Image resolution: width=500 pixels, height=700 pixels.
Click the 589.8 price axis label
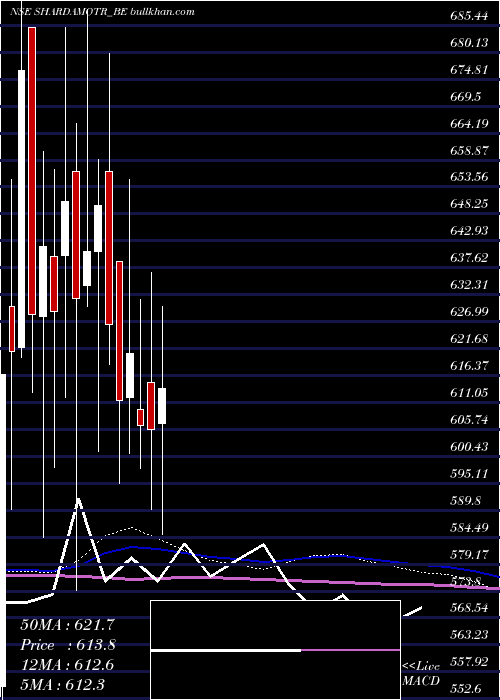click(x=466, y=500)
